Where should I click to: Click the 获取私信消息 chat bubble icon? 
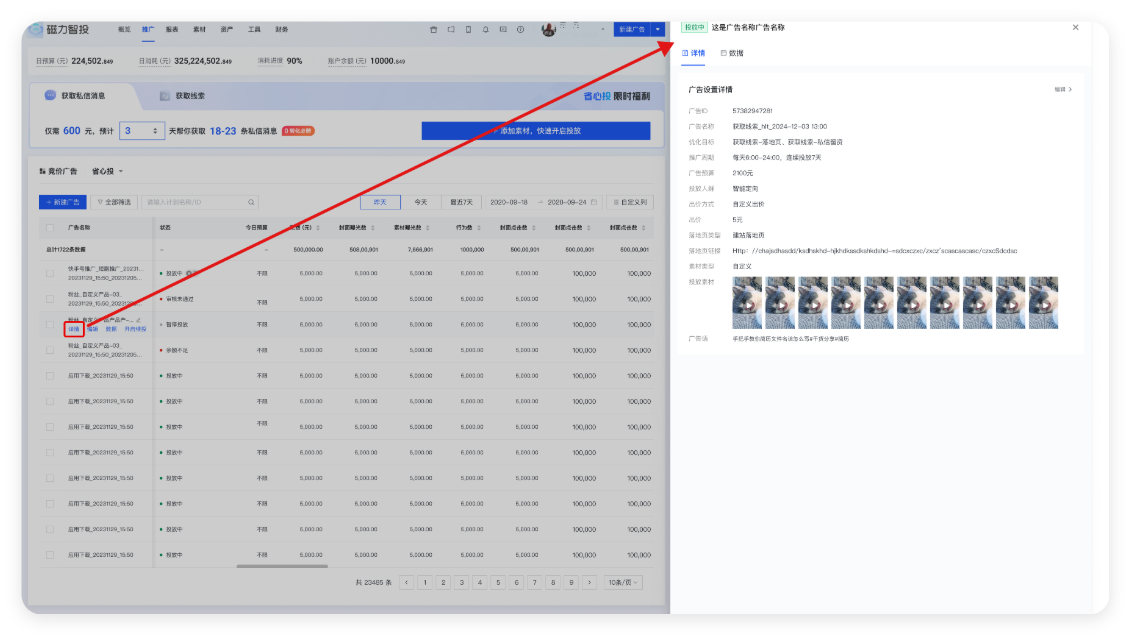(x=51, y=96)
